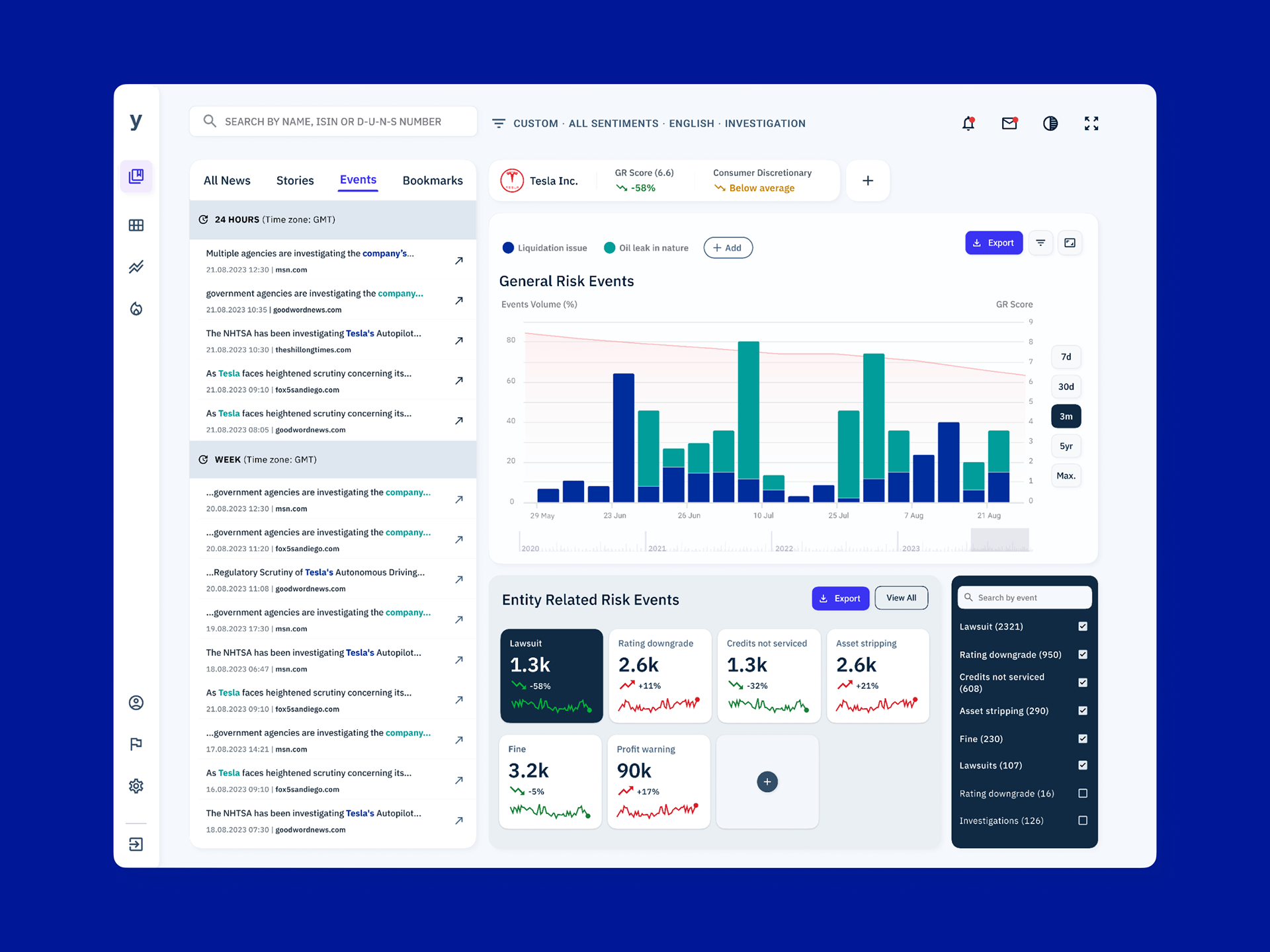This screenshot has width=1270, height=952.
Task: Select the 30d time range
Action: tap(1066, 387)
